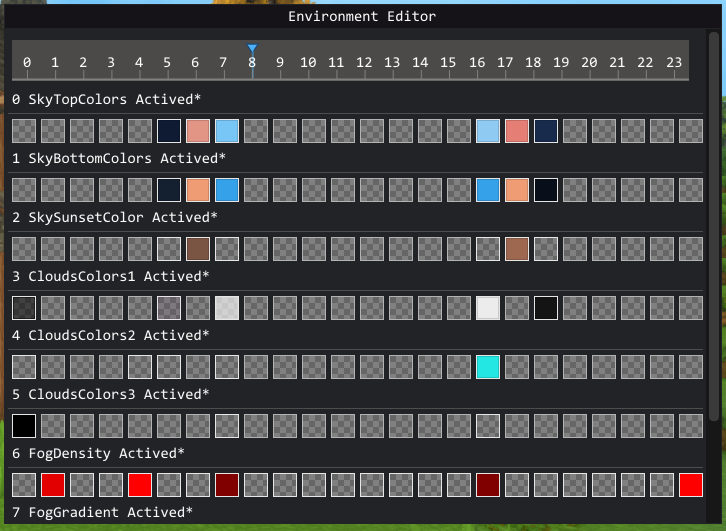Jump to hour 5 on the timeline
Viewport: 726px width, 531px height.
coord(167,62)
